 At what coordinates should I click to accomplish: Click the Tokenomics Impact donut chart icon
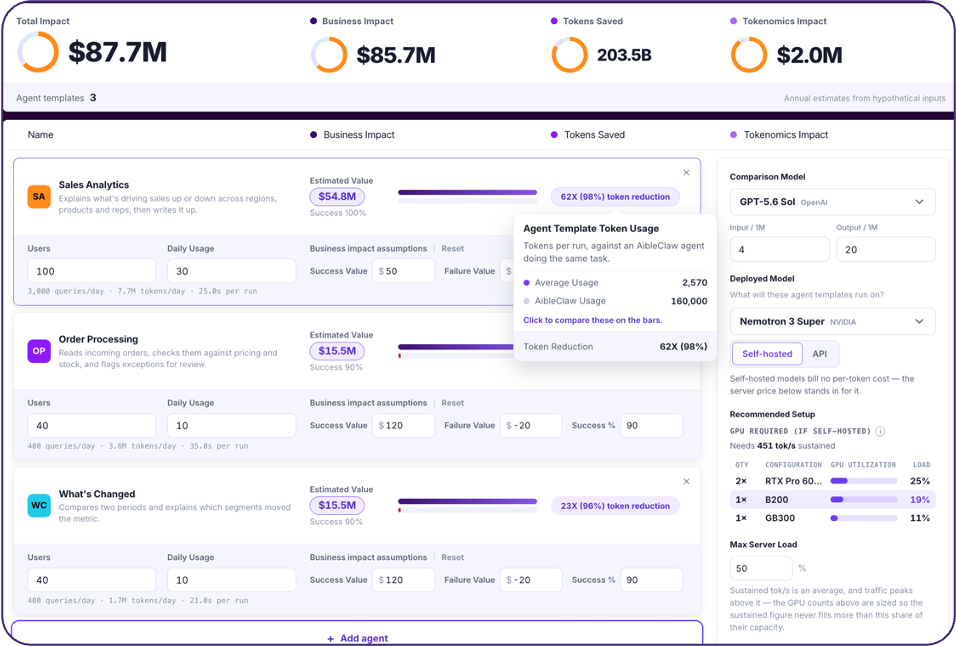(x=749, y=55)
